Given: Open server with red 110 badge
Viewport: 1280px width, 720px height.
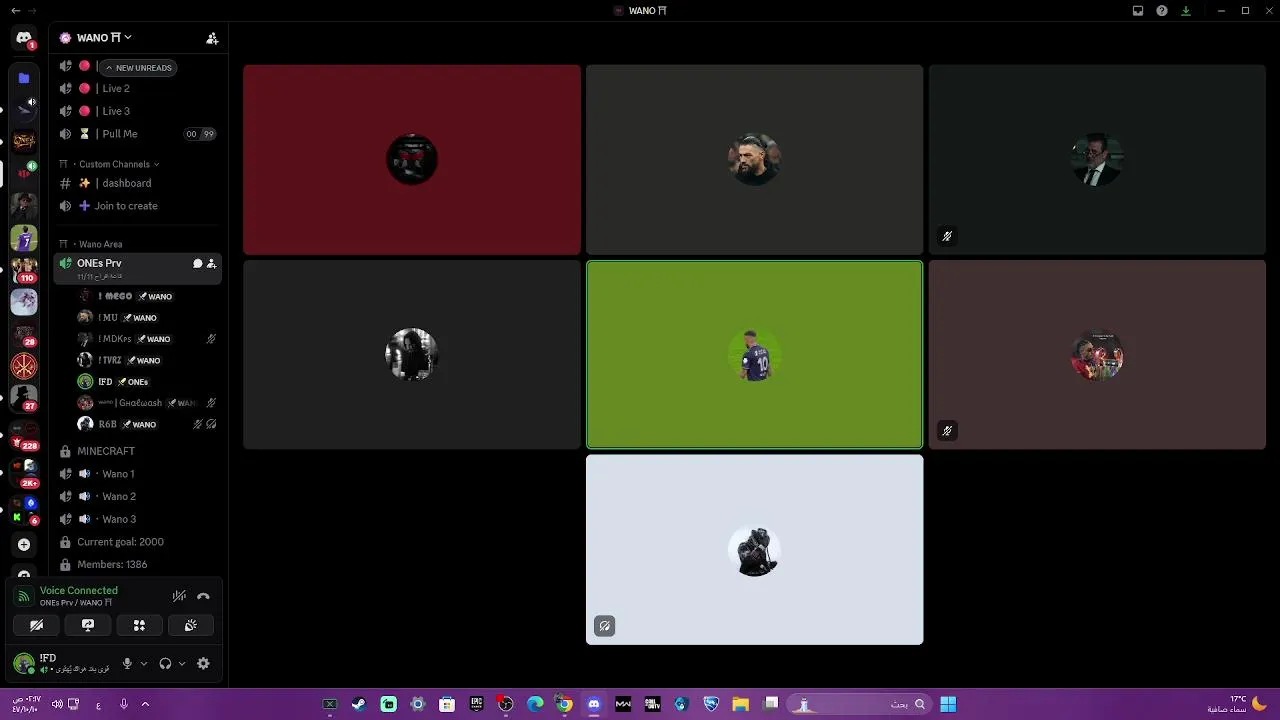Looking at the screenshot, I should [24, 270].
